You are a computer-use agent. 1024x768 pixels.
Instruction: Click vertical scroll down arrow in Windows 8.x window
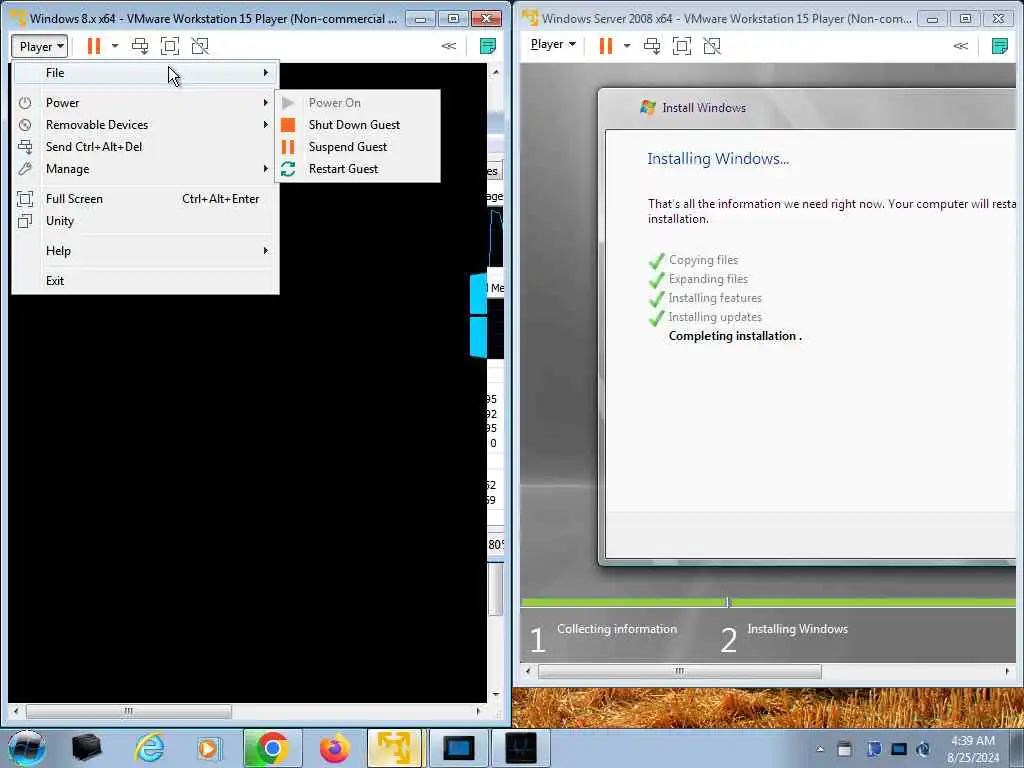496,694
